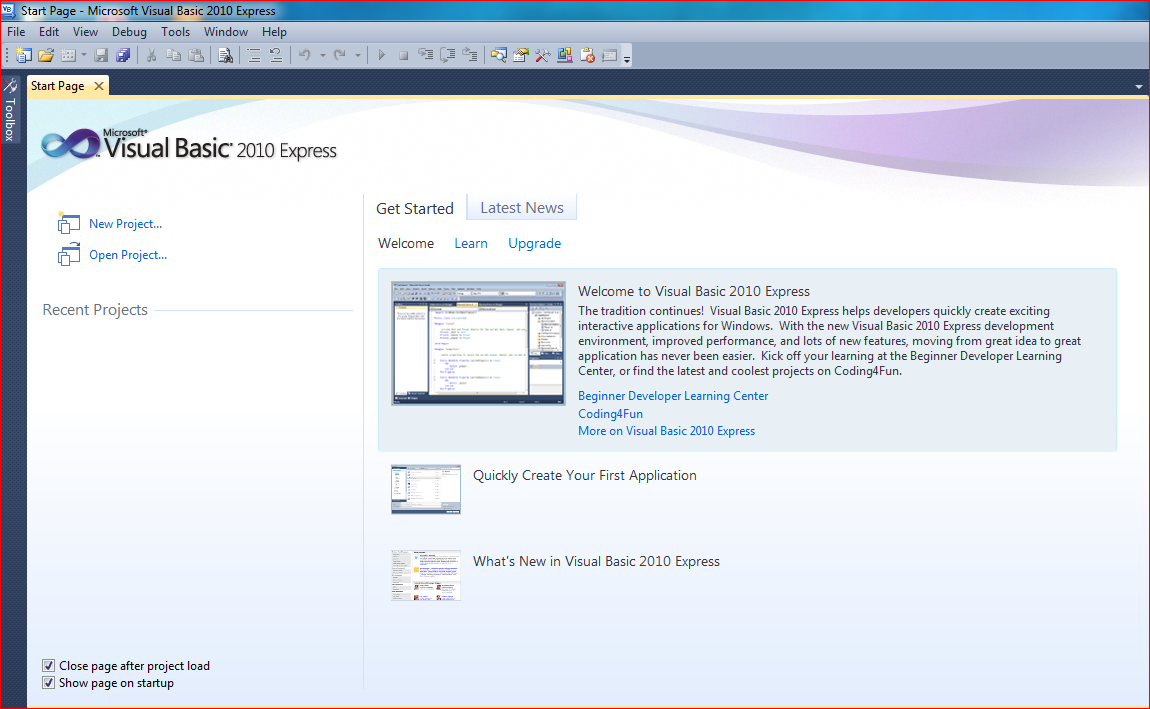The image size is (1150, 709).
Task: Close the Start Page tab
Action: coord(99,86)
